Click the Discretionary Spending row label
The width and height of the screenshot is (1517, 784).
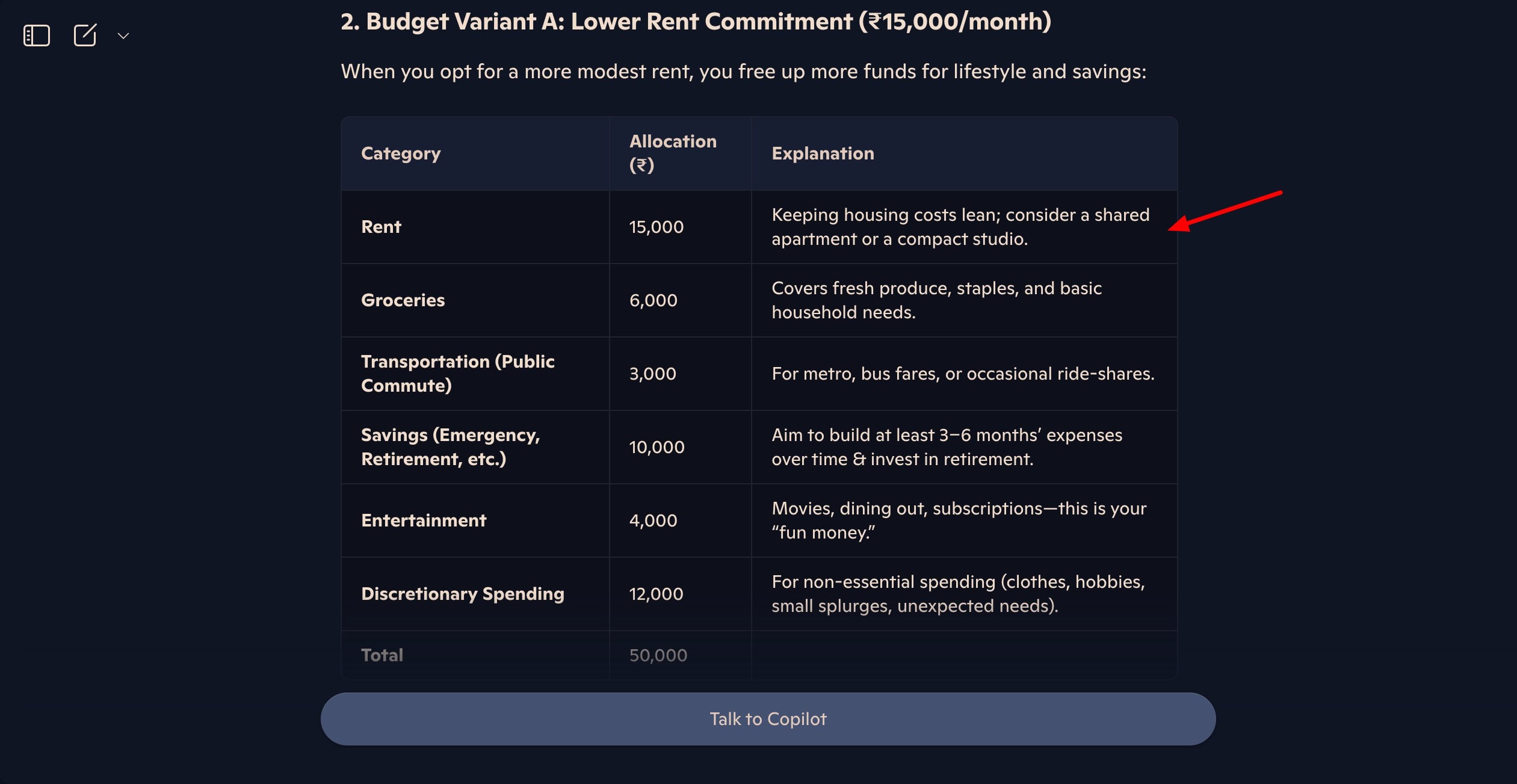[462, 594]
